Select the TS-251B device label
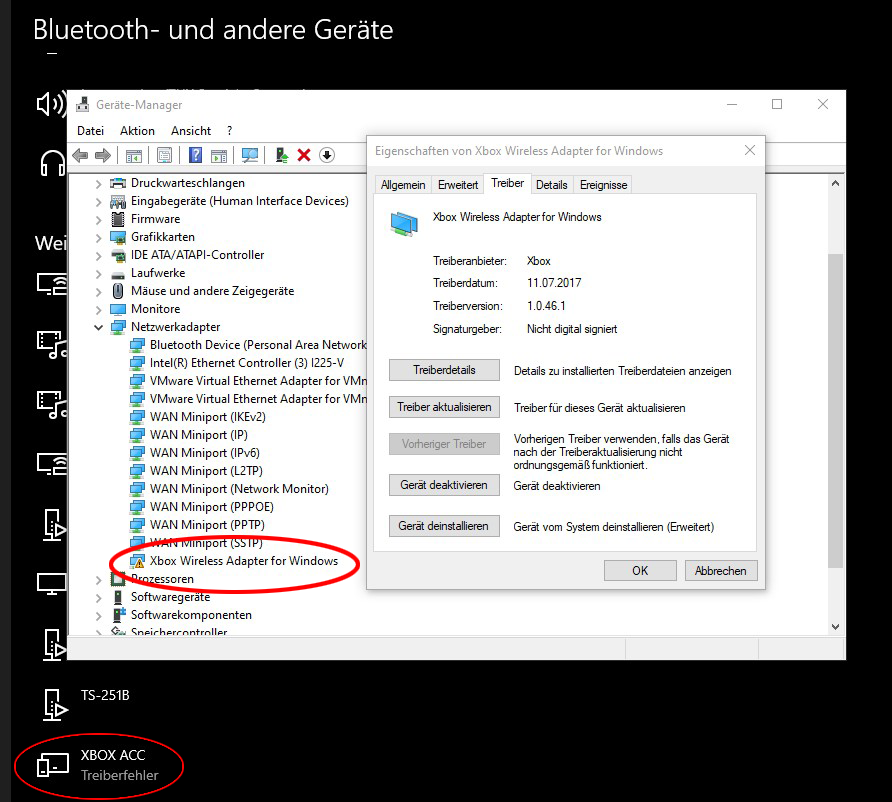The width and height of the screenshot is (892, 802). pyautogui.click(x=105, y=695)
